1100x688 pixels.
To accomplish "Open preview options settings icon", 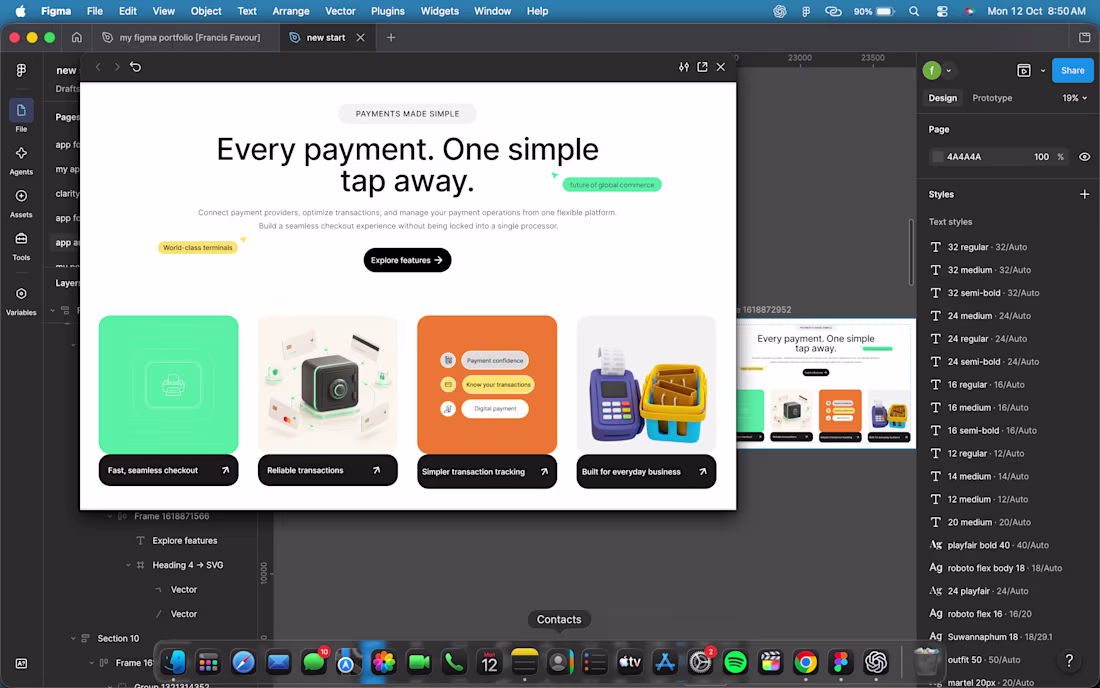I will (x=684, y=67).
